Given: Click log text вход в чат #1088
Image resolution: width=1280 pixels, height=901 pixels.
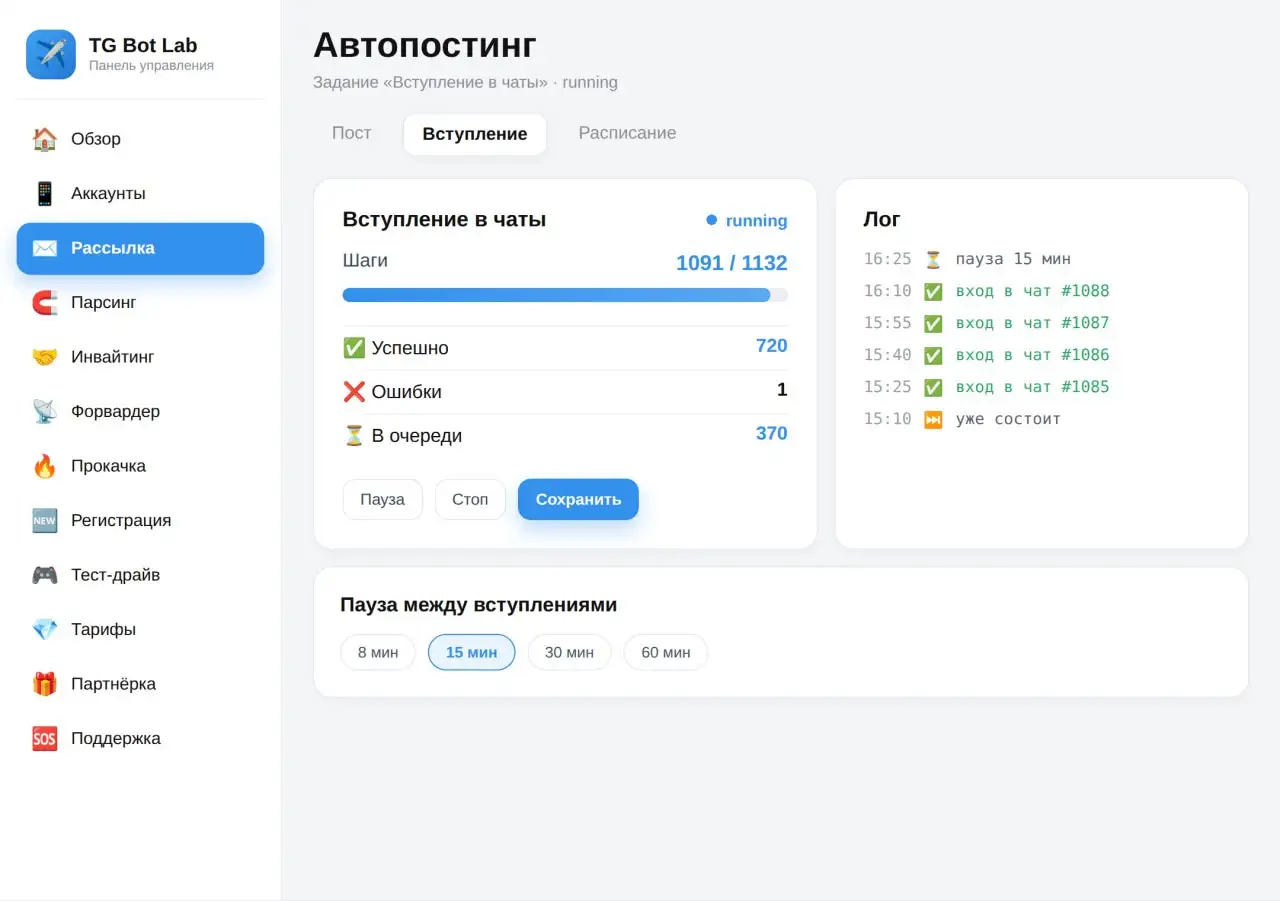Looking at the screenshot, I should tap(1033, 291).
